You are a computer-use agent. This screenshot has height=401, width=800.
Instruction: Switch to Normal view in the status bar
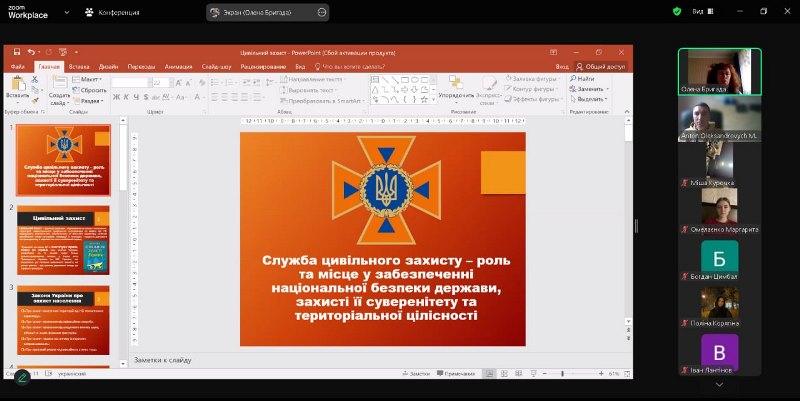click(489, 374)
